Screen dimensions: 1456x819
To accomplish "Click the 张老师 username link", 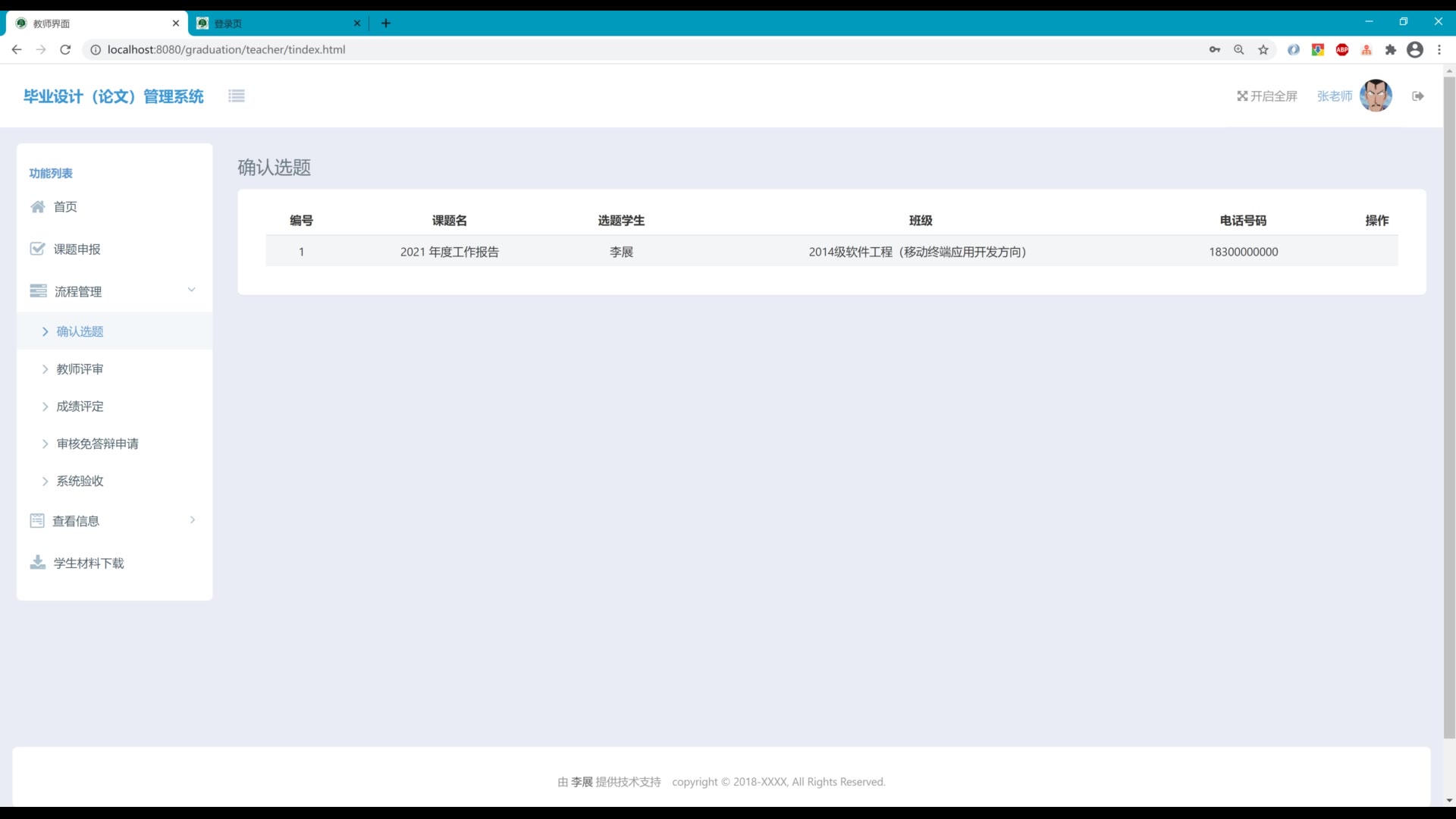I will point(1334,96).
